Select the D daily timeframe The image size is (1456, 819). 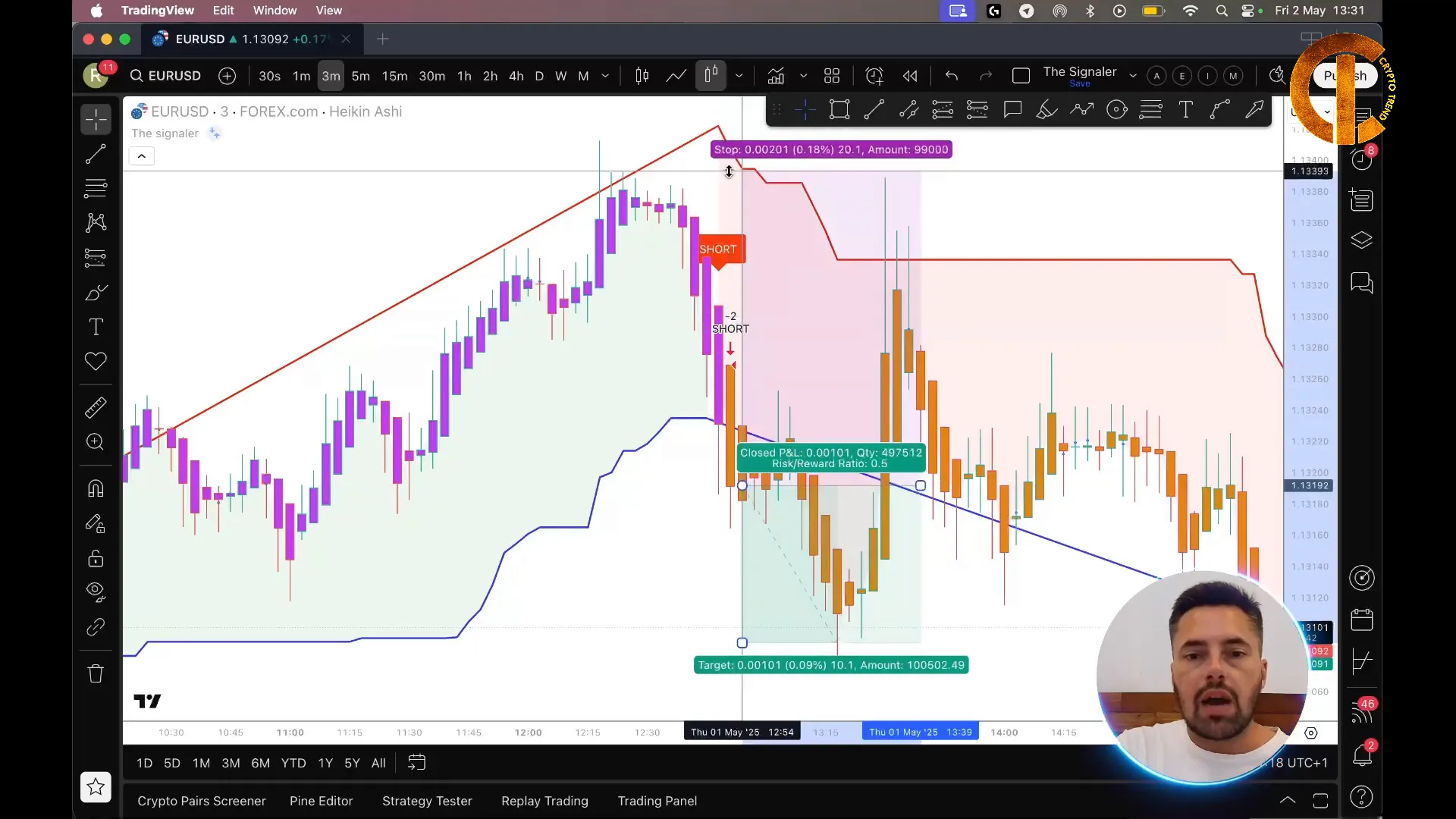coord(539,76)
